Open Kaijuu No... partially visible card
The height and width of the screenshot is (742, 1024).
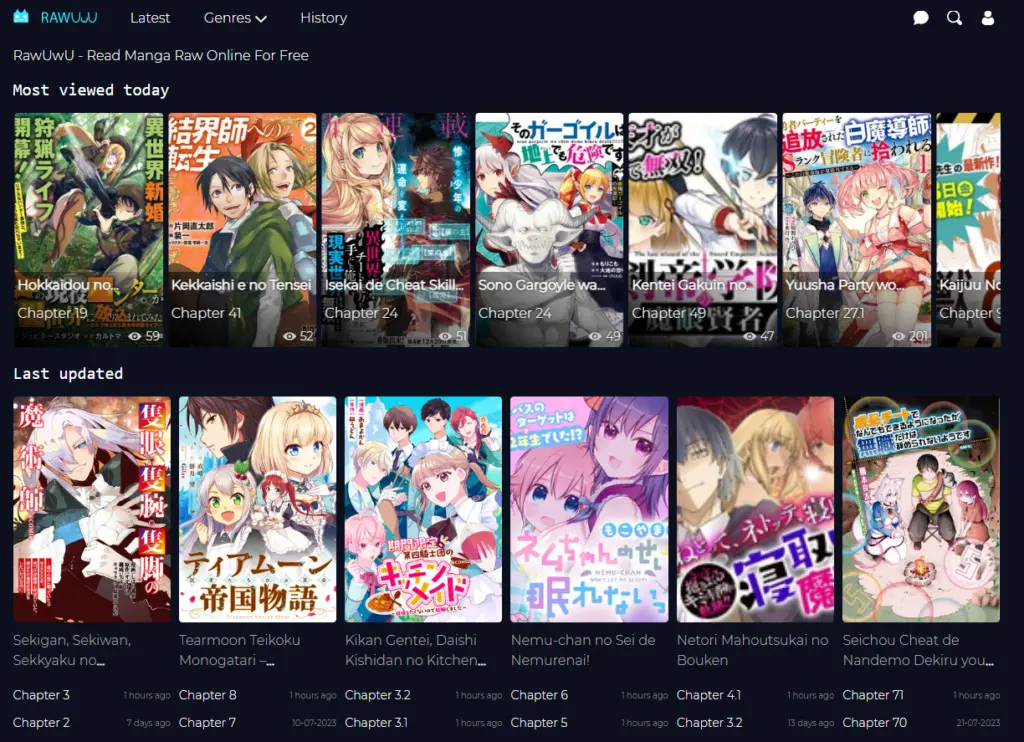(968, 229)
